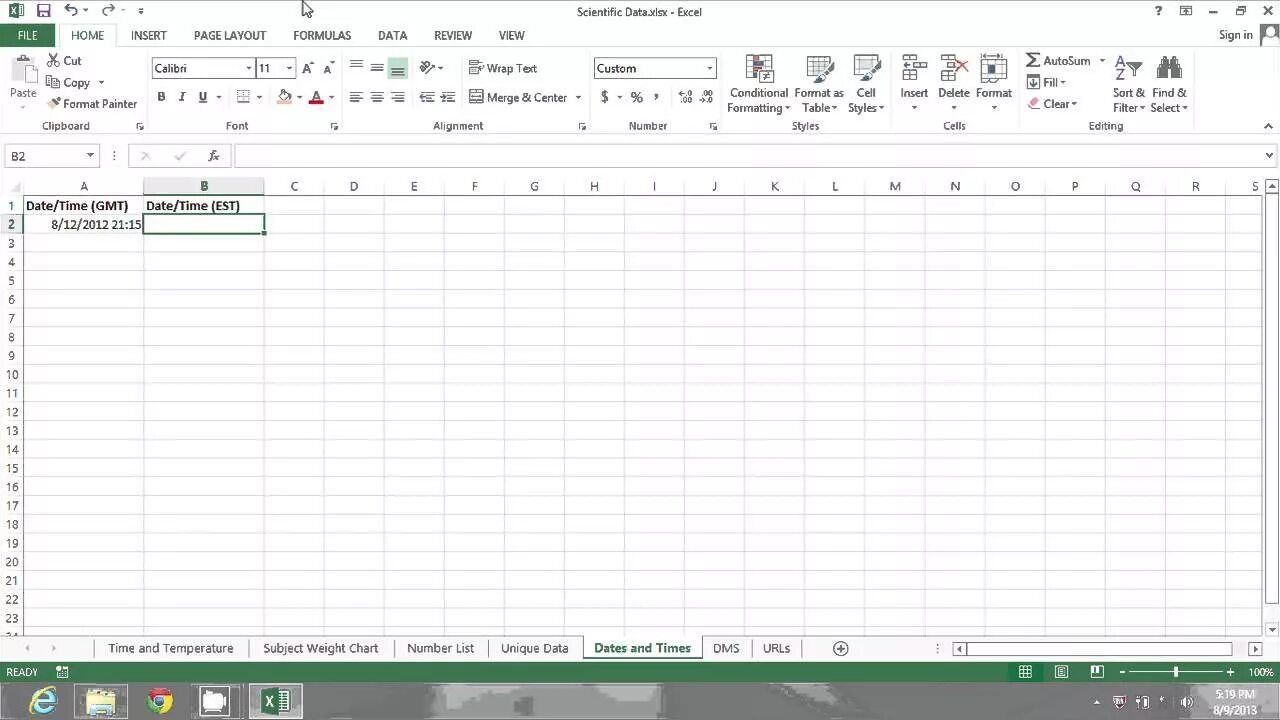Click Decrease Decimal icon
1280x720 pixels.
tap(706, 97)
